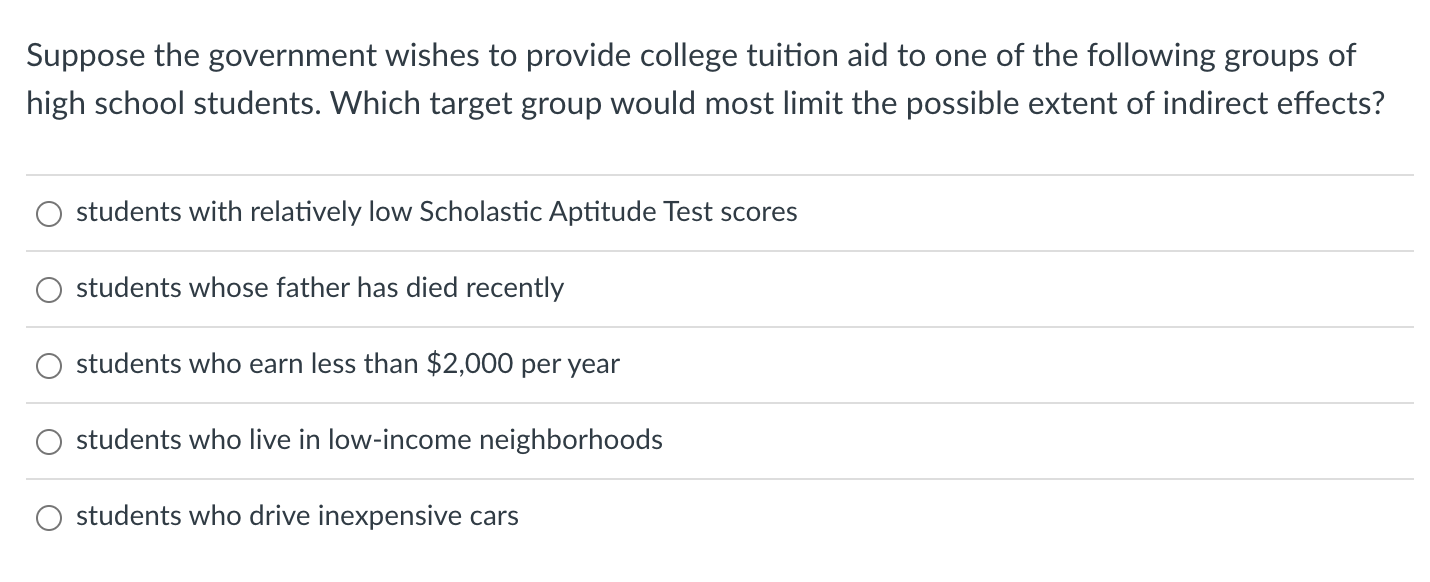Click the 'students who live in low-income neighborhoods' label
Screen dimensions: 1430x582
[x=369, y=440]
